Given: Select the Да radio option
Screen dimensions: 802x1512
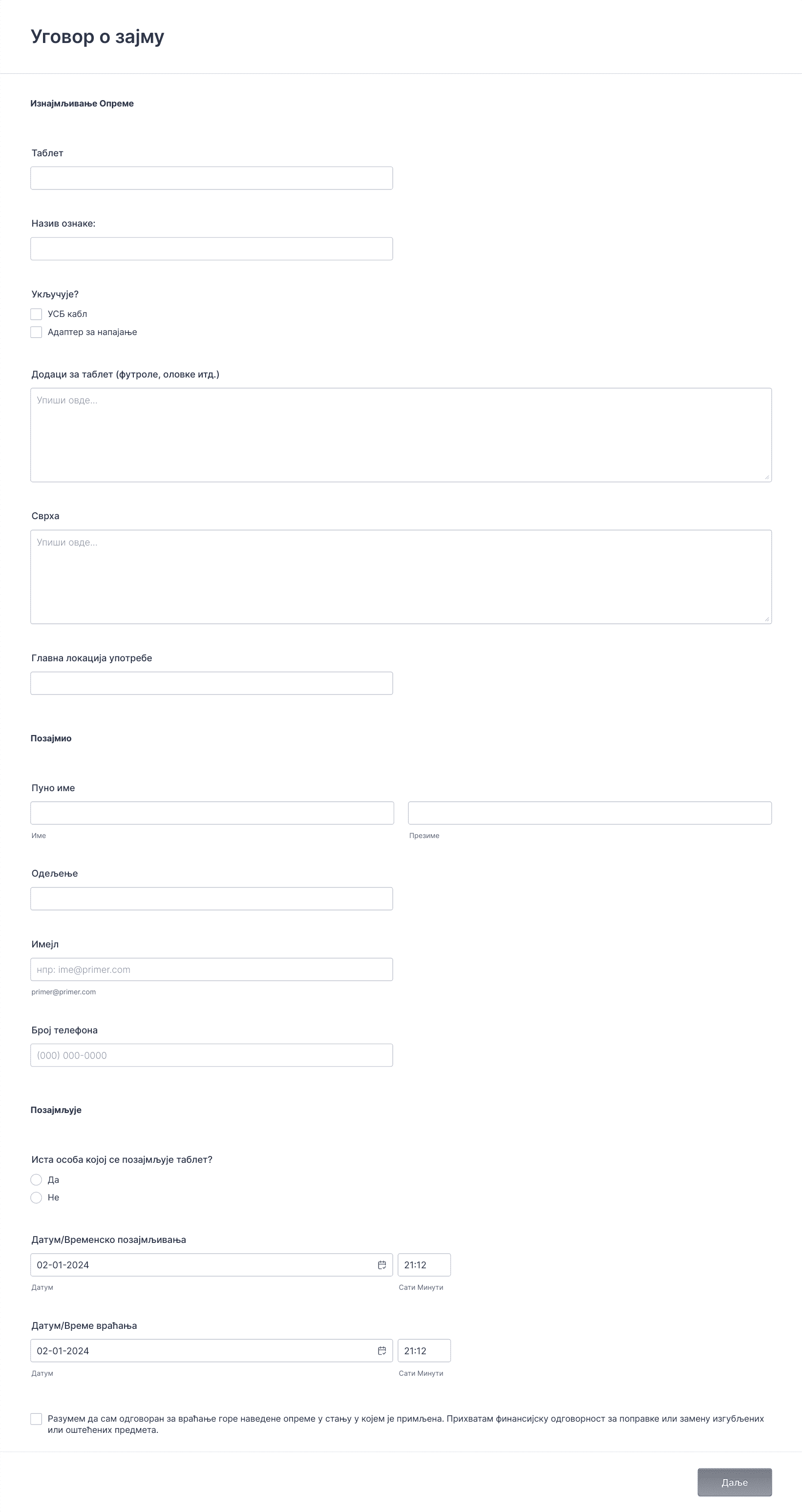Looking at the screenshot, I should pyautogui.click(x=37, y=1180).
